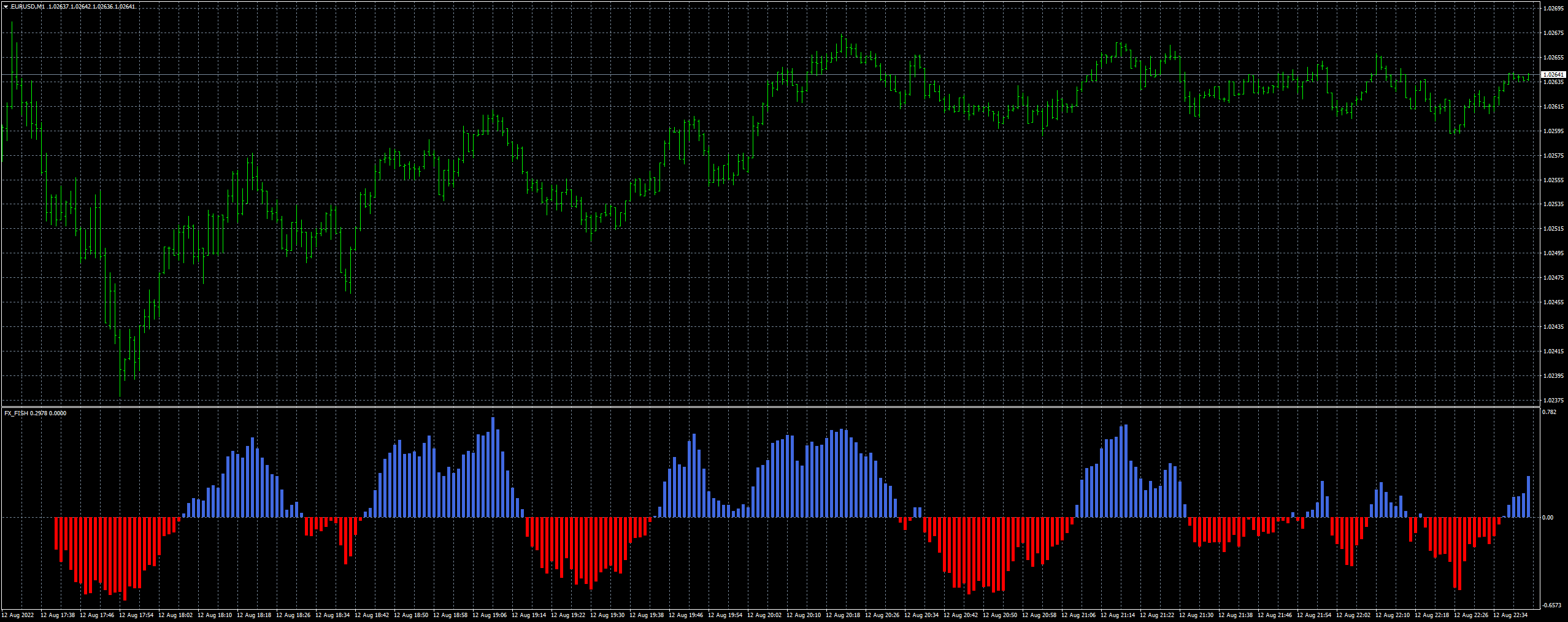Click the 12 Aug 20:26 time label

[x=882, y=615]
